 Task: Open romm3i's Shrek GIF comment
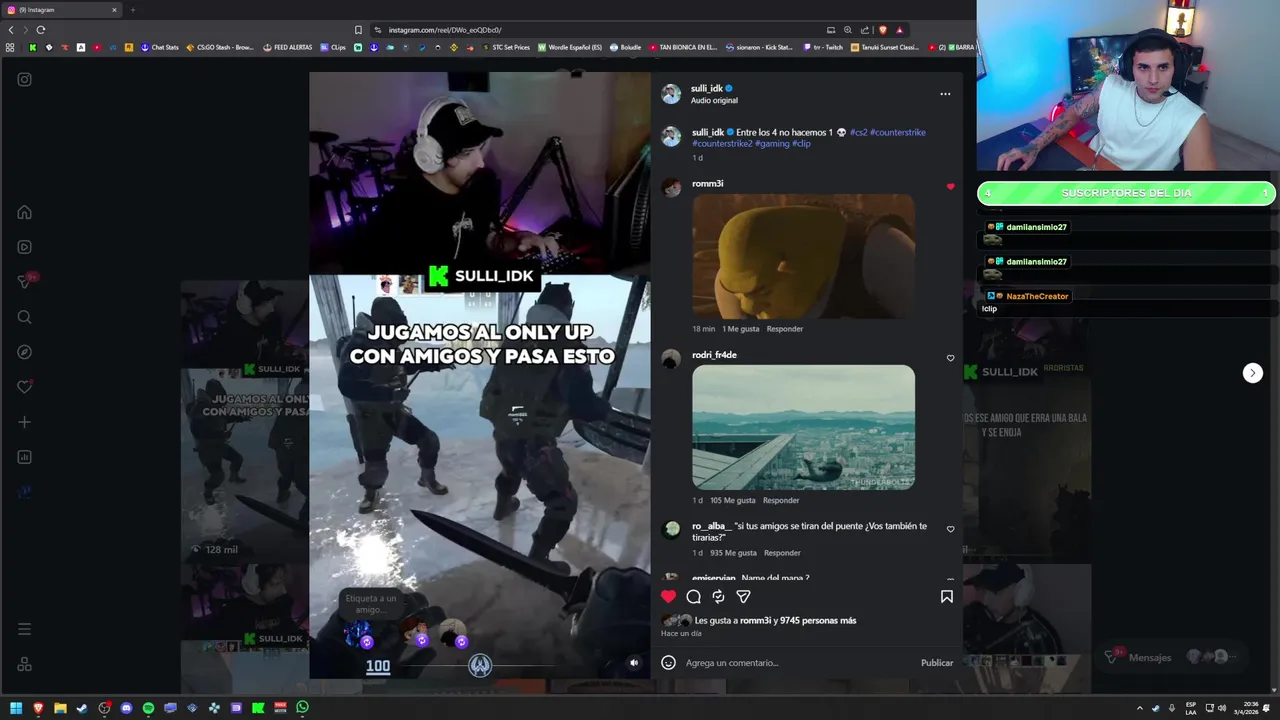click(x=803, y=256)
